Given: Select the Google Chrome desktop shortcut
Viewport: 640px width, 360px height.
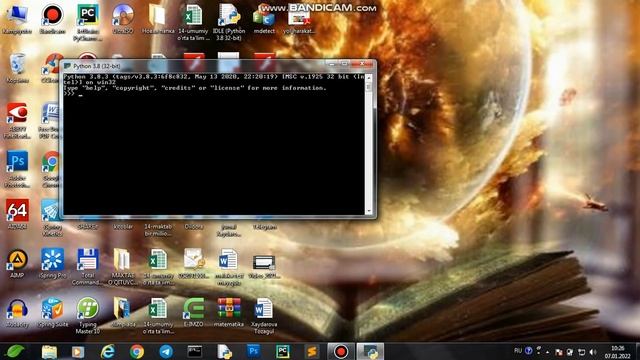Looking at the screenshot, I should click(51, 169).
